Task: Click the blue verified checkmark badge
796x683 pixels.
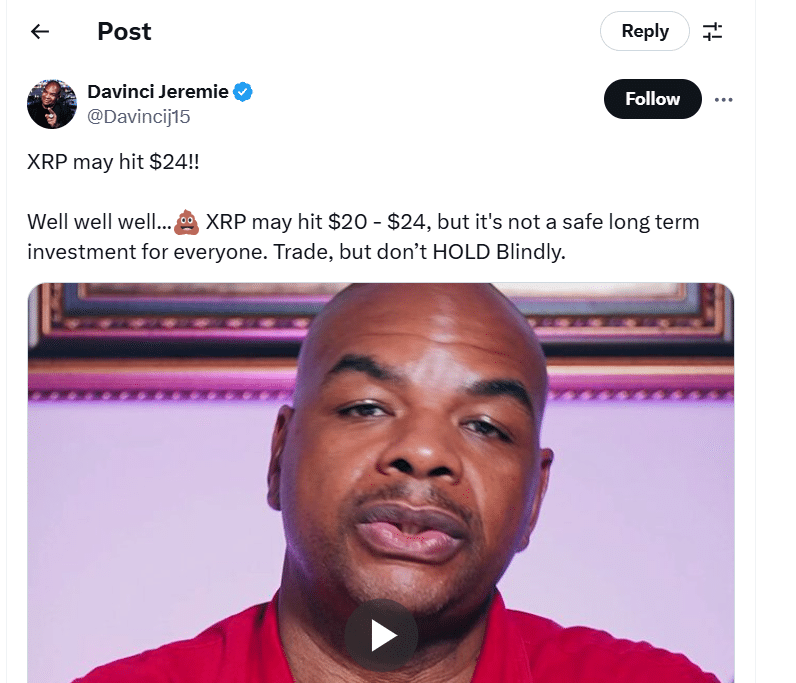Action: click(243, 92)
